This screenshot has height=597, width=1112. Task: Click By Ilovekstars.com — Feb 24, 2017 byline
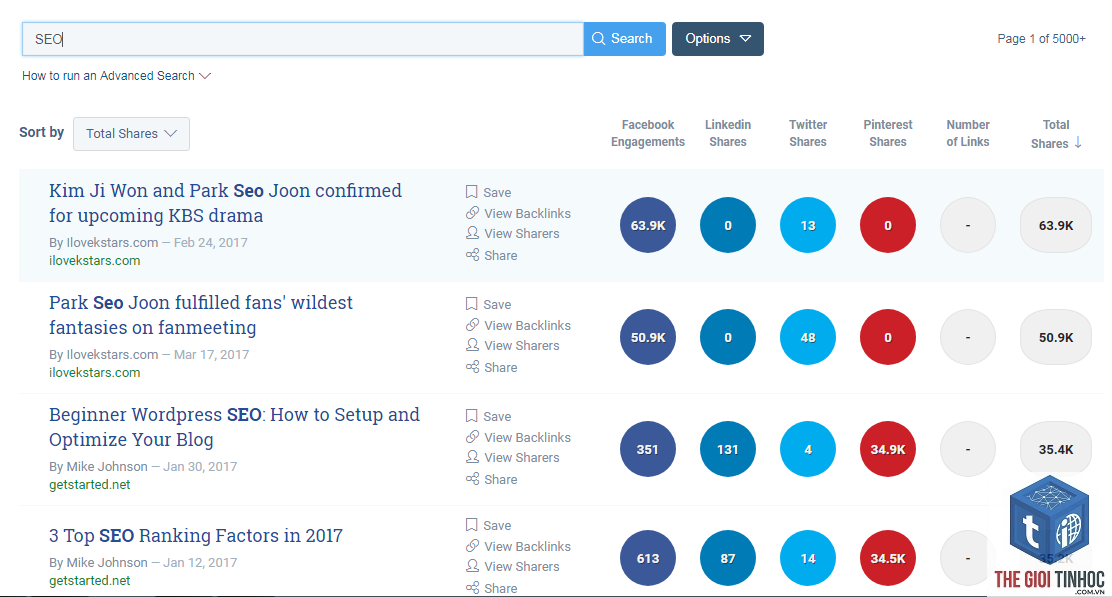pos(148,242)
